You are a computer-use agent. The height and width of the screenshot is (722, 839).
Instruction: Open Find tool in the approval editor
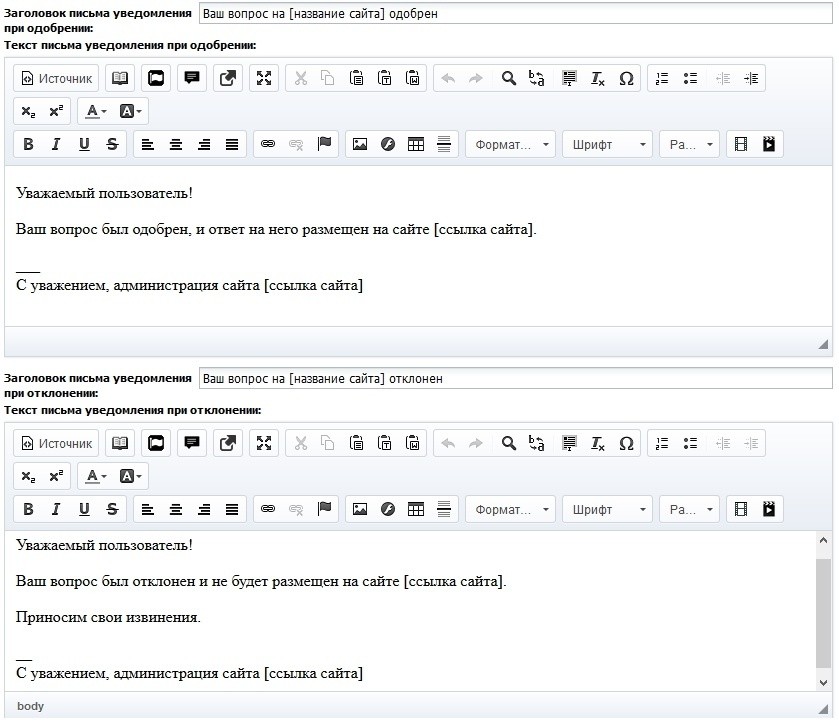[x=509, y=78]
